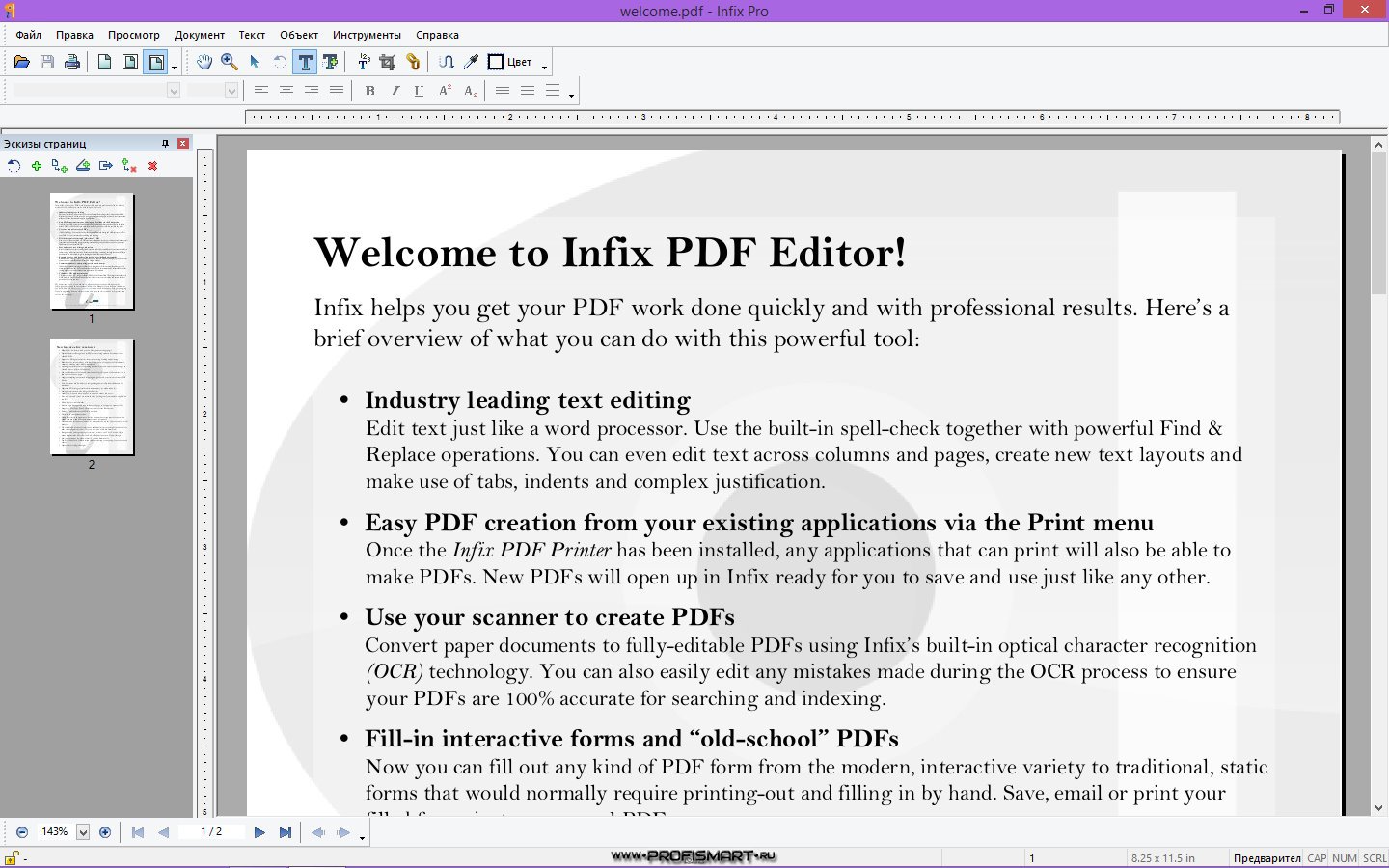Viewport: 1389px width, 868px height.
Task: Toggle single page view mode
Action: 104,63
